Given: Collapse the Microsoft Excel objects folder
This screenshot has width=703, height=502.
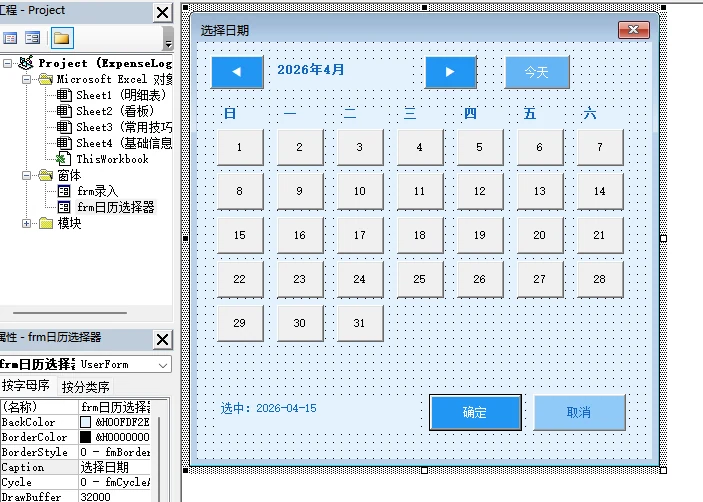Looking at the screenshot, I should 26,79.
